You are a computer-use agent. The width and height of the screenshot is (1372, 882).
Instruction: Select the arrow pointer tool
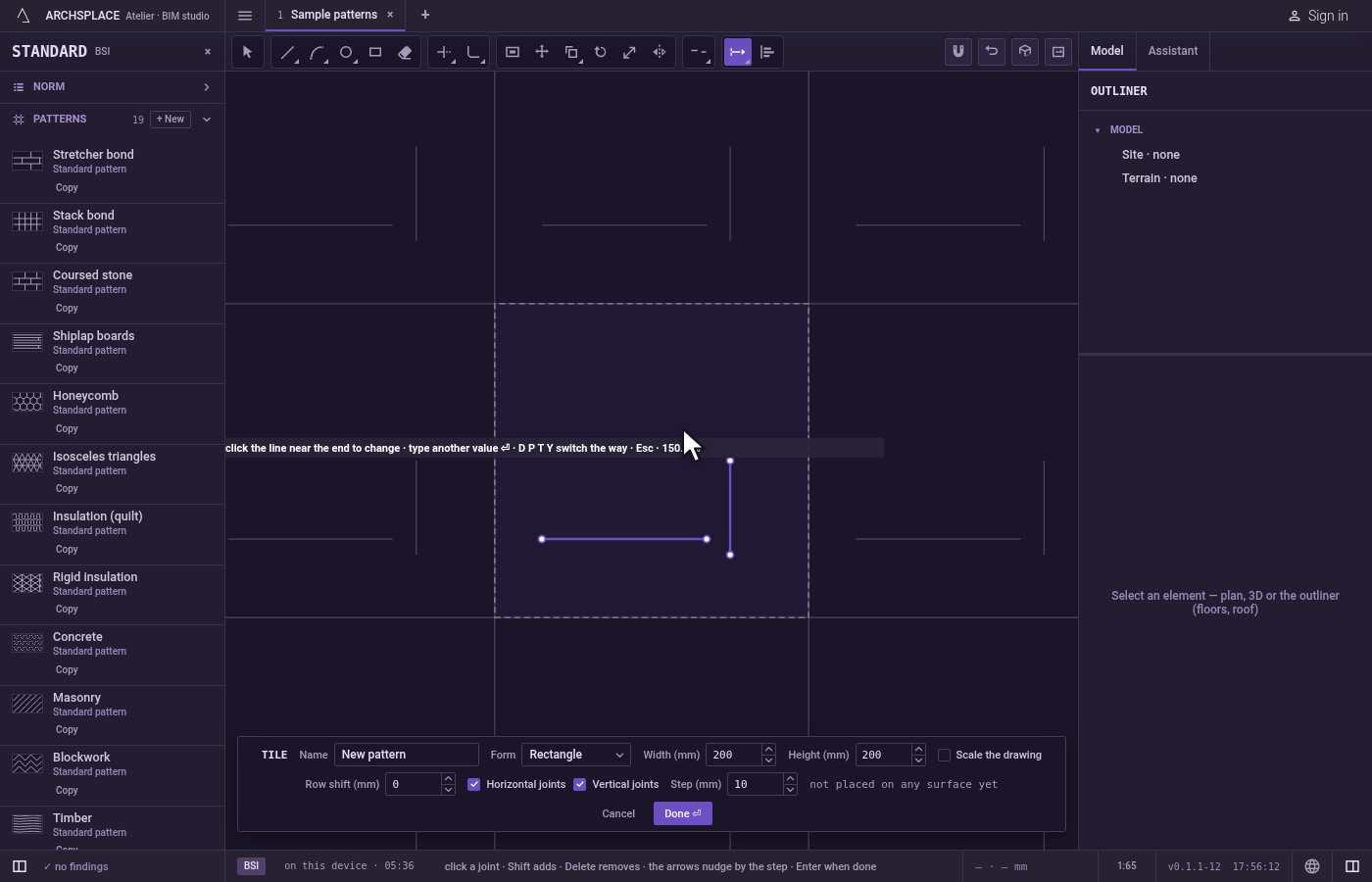(247, 52)
